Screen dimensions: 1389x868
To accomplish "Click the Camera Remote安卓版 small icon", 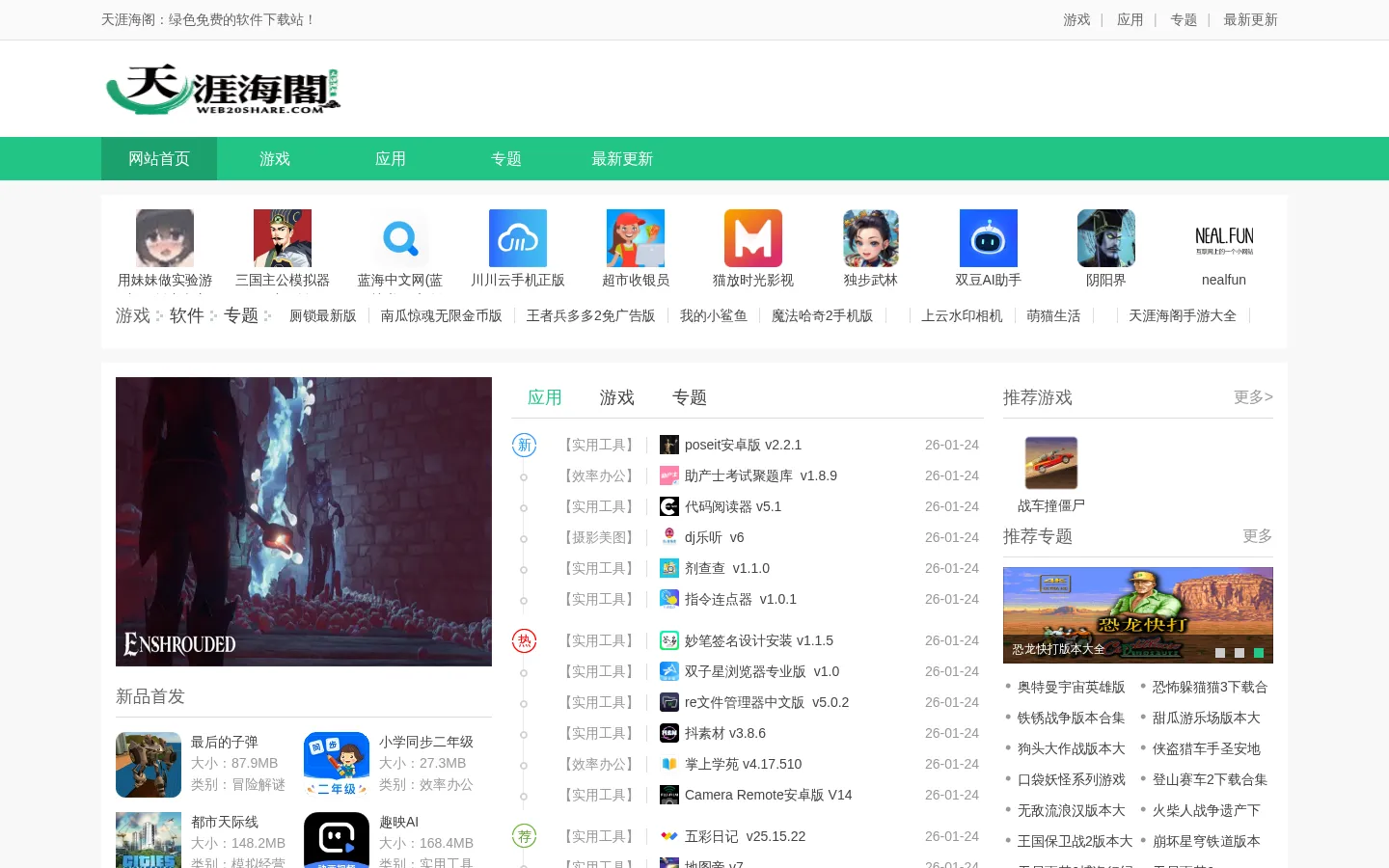I will (x=669, y=795).
